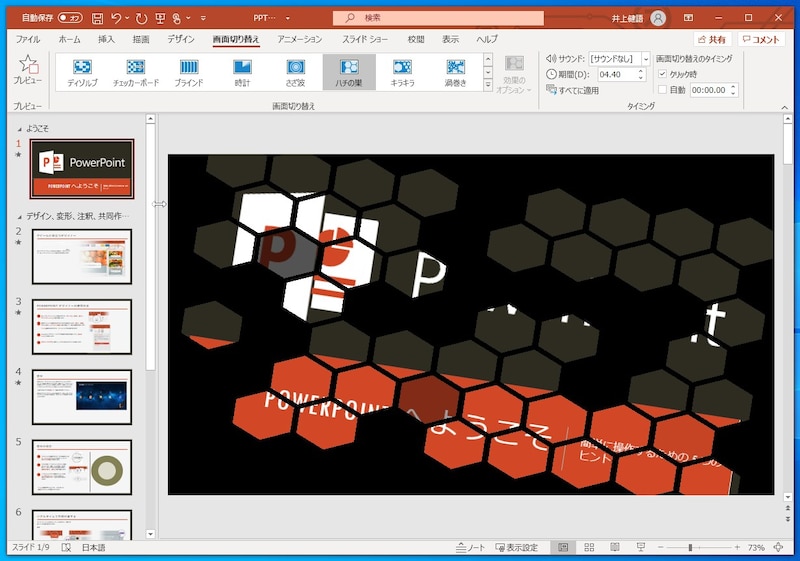Select the ディゾルブ transition effect

pyautogui.click(x=82, y=72)
